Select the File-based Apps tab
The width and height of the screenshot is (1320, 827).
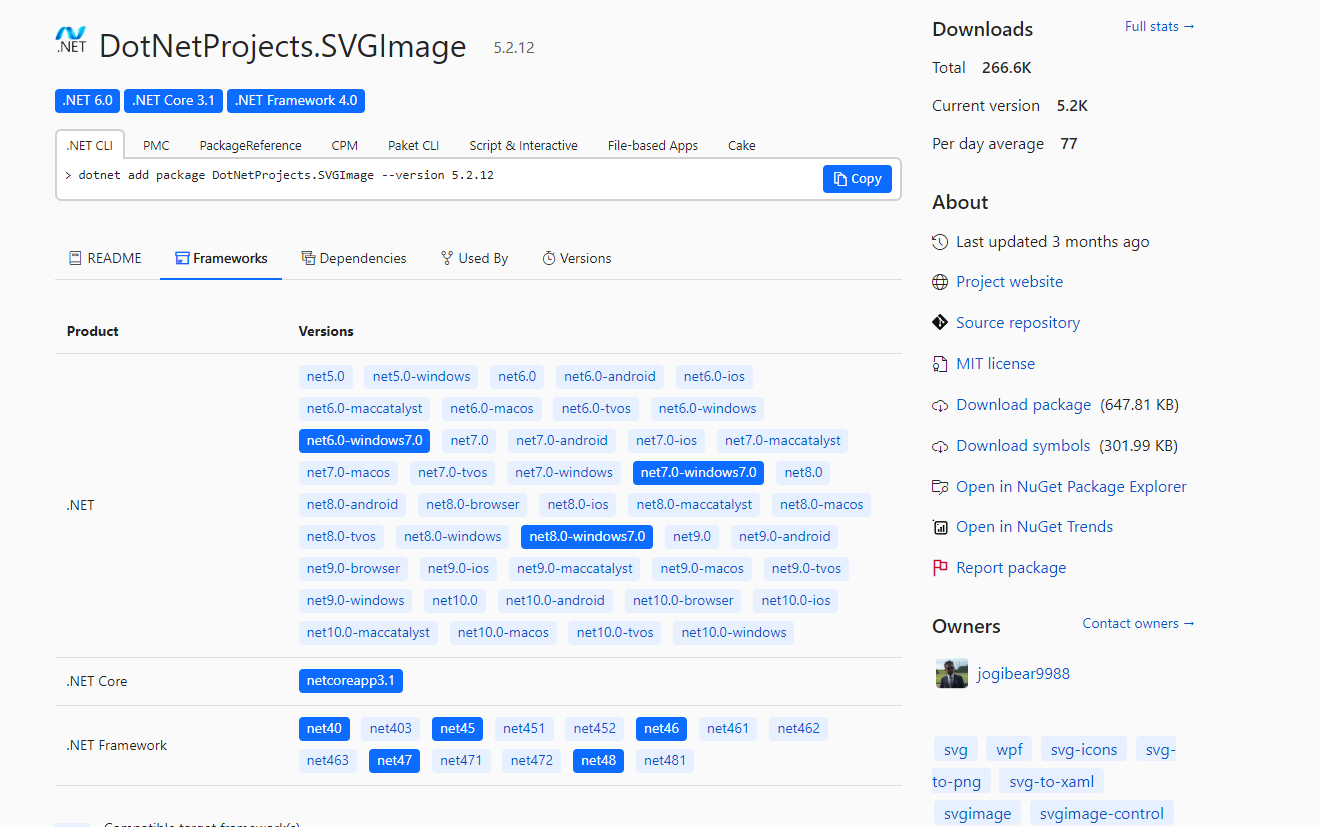653,145
